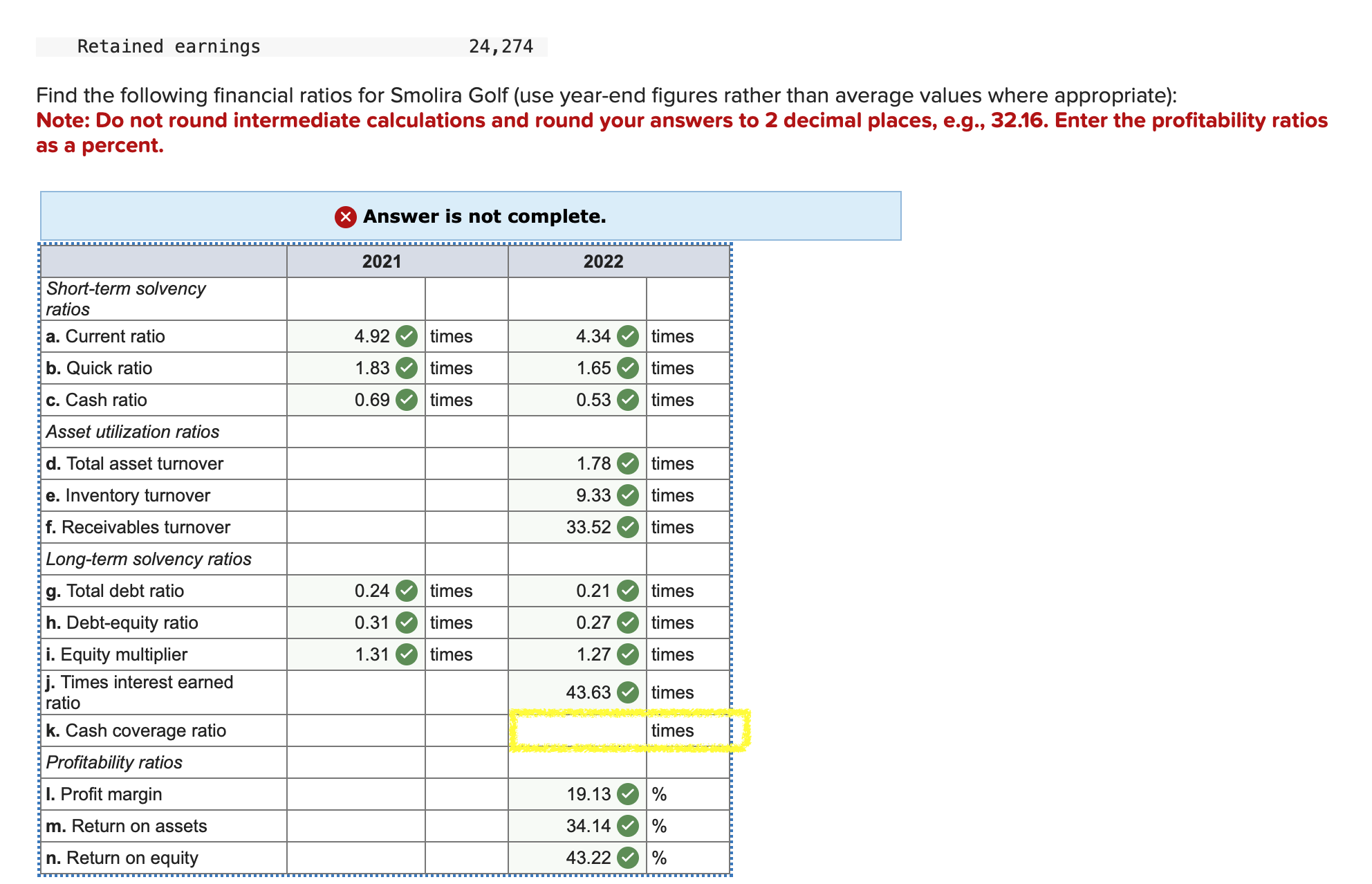Click green checkmark beside profit margin 19.13
Image resolution: width=1372 pixels, height=884 pixels.
[x=628, y=794]
